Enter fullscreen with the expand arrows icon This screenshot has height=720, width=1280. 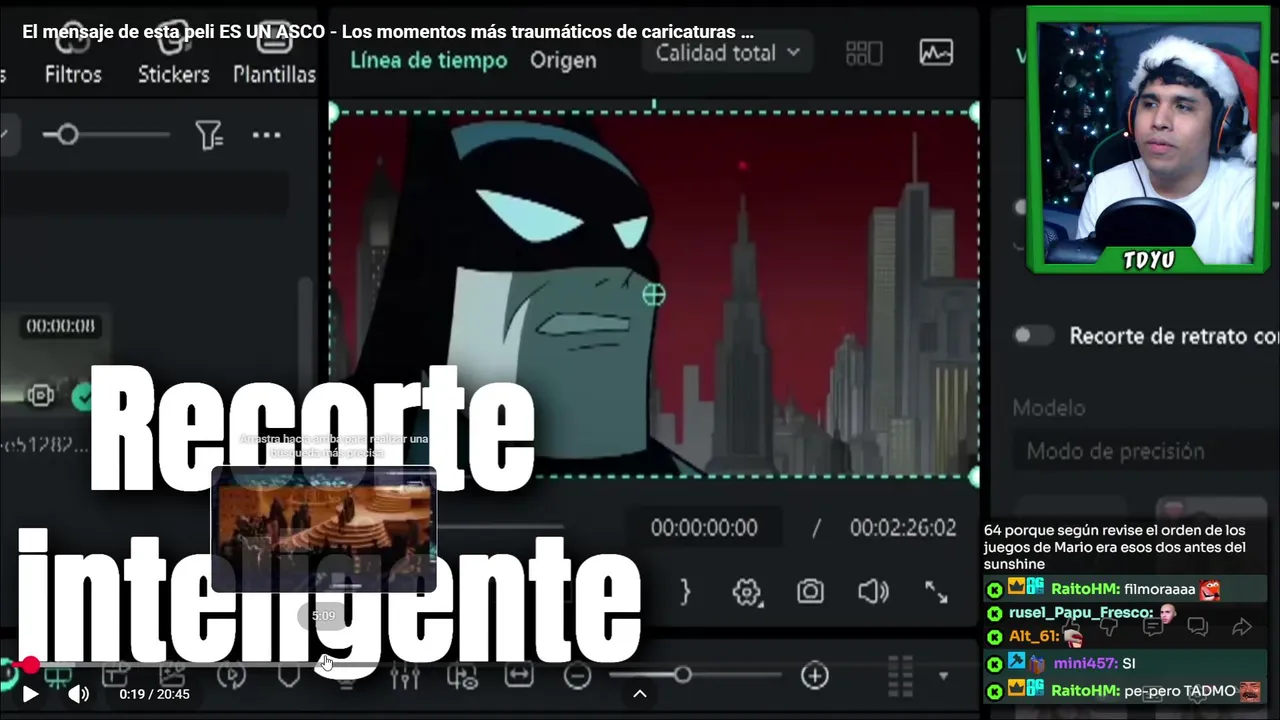(936, 592)
